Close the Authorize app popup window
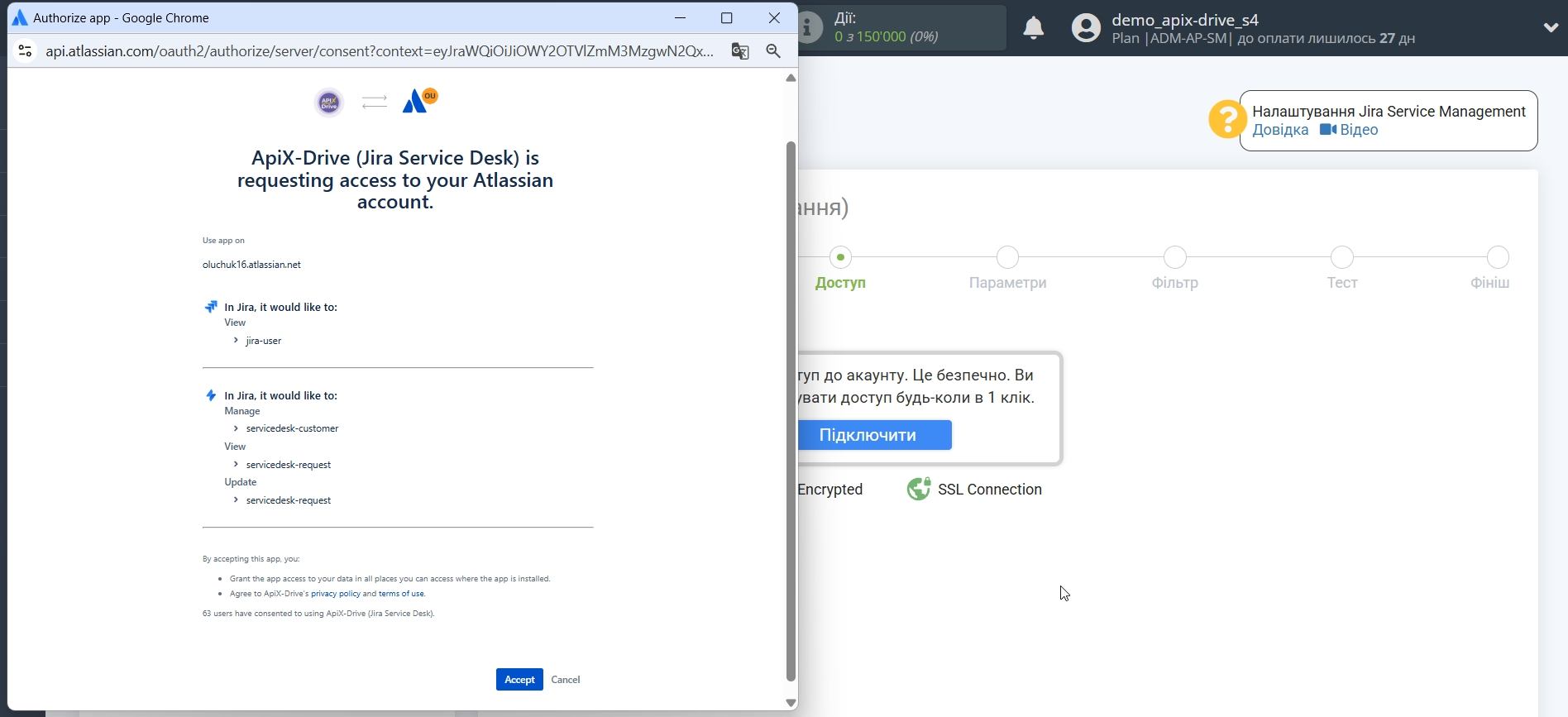The height and width of the screenshot is (717, 1568). coord(774,18)
